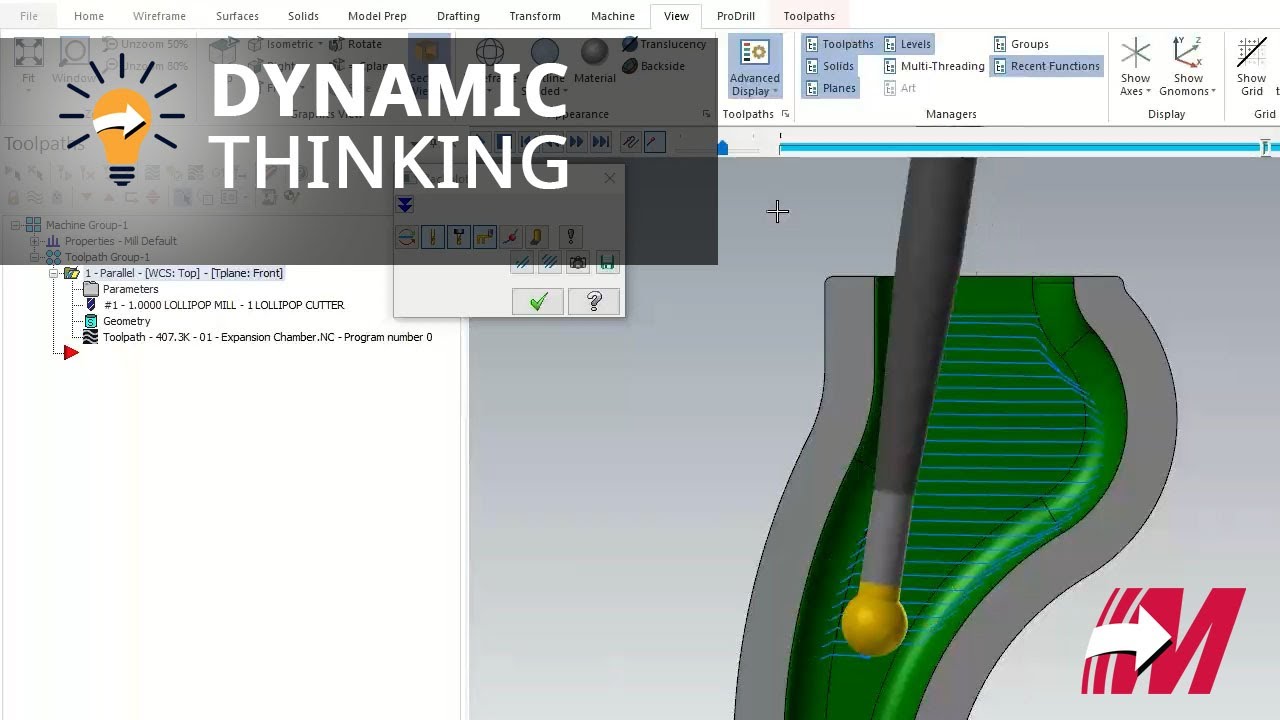
Task: Toggle the Recent Functions manager
Action: pos(1046,66)
